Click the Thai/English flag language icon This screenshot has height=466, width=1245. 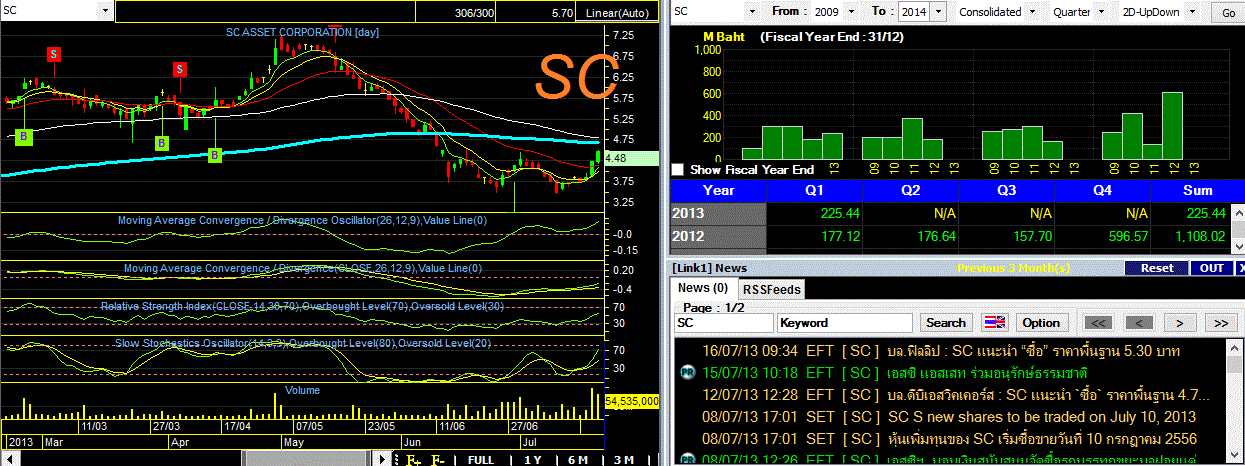pos(994,323)
